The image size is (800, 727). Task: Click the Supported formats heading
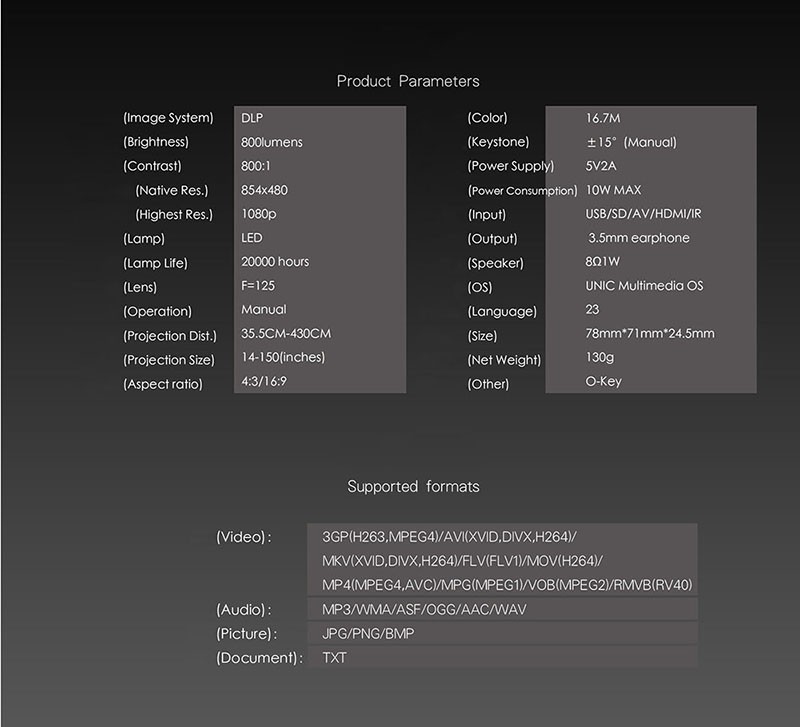coord(413,487)
